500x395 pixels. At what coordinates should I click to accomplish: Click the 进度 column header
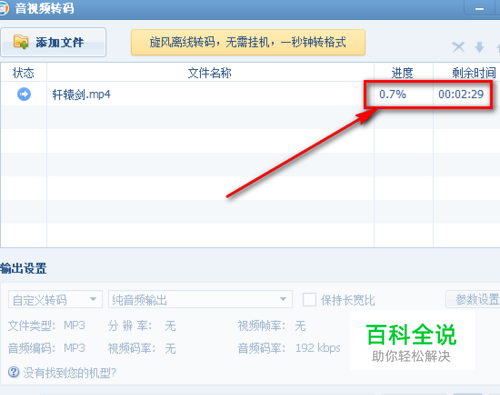[403, 73]
